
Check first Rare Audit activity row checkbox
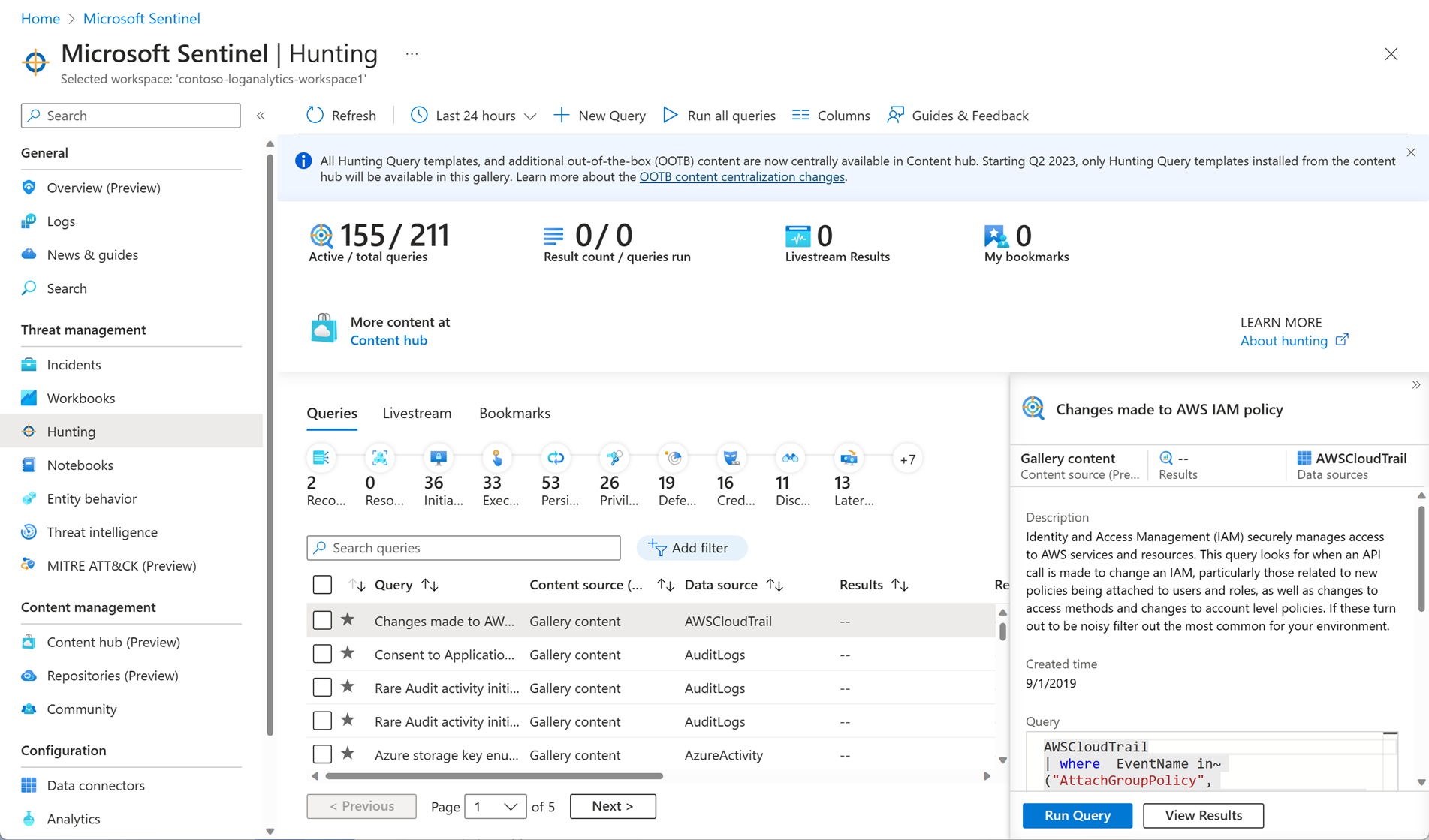[322, 687]
